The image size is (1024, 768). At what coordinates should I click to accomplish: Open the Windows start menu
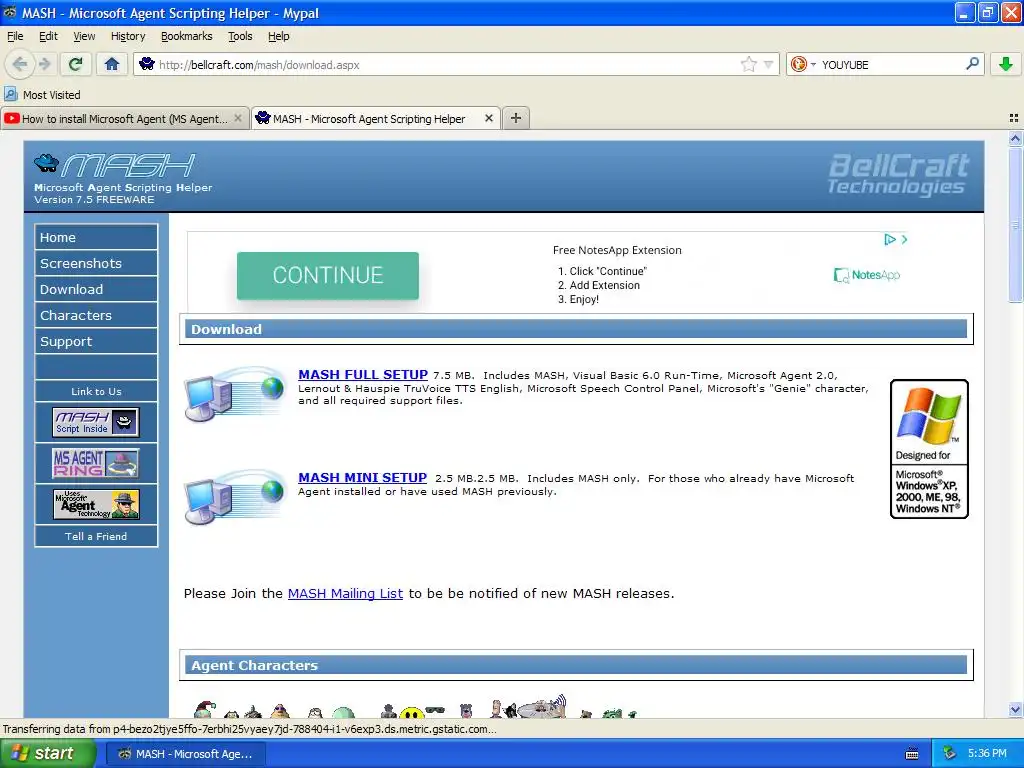tap(48, 754)
